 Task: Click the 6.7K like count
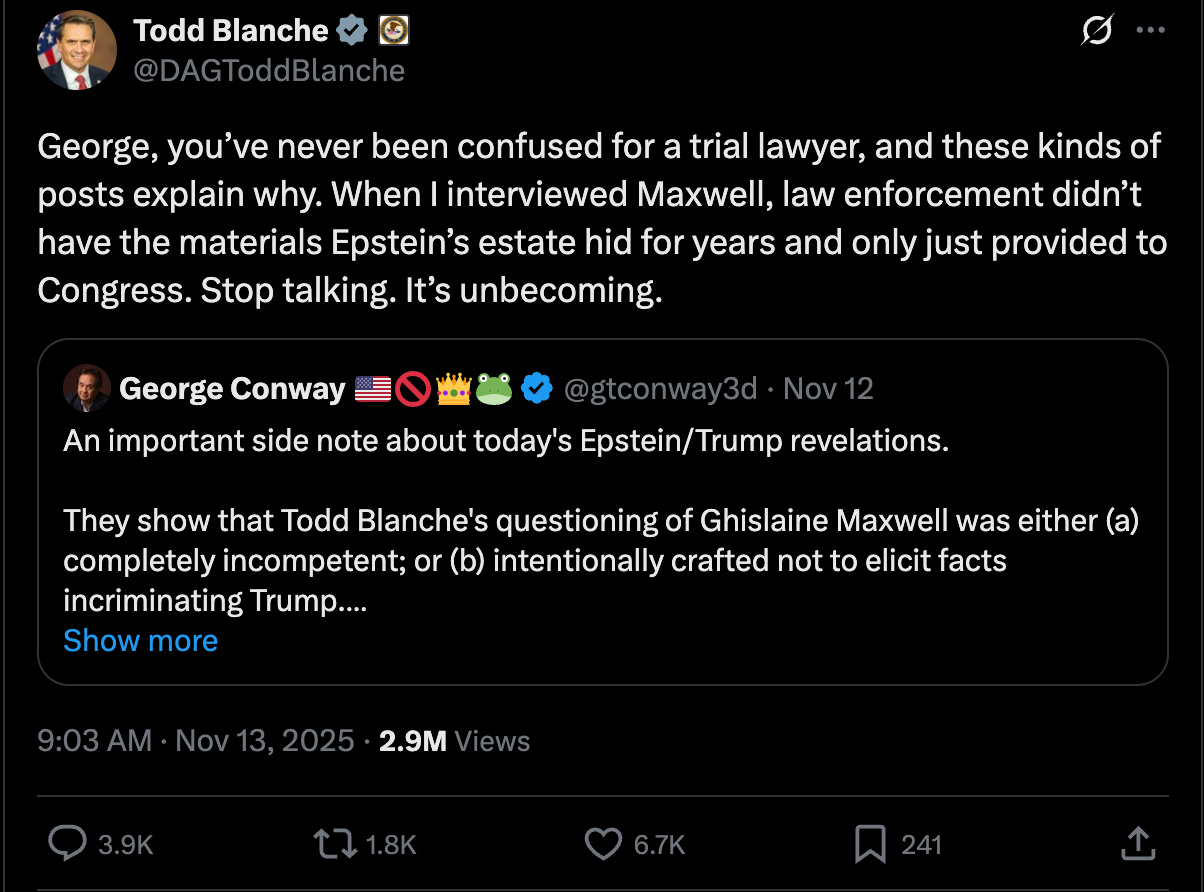pyautogui.click(x=659, y=844)
